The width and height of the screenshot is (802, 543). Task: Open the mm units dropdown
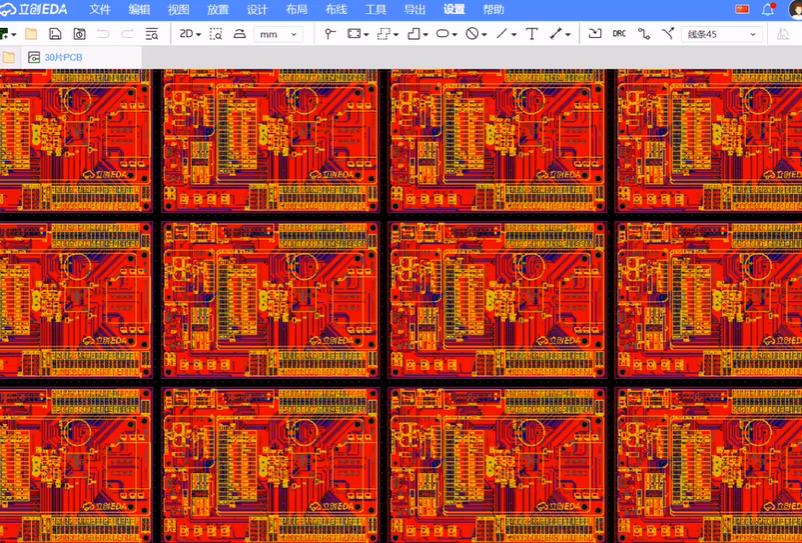point(278,34)
